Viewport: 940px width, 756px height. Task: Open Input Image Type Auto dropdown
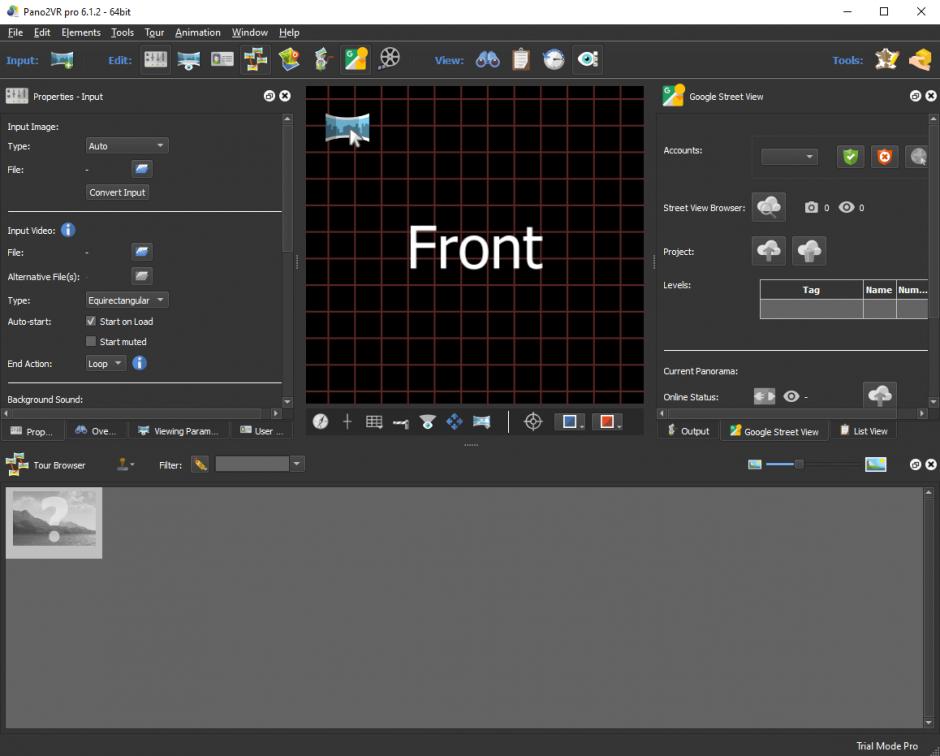127,146
